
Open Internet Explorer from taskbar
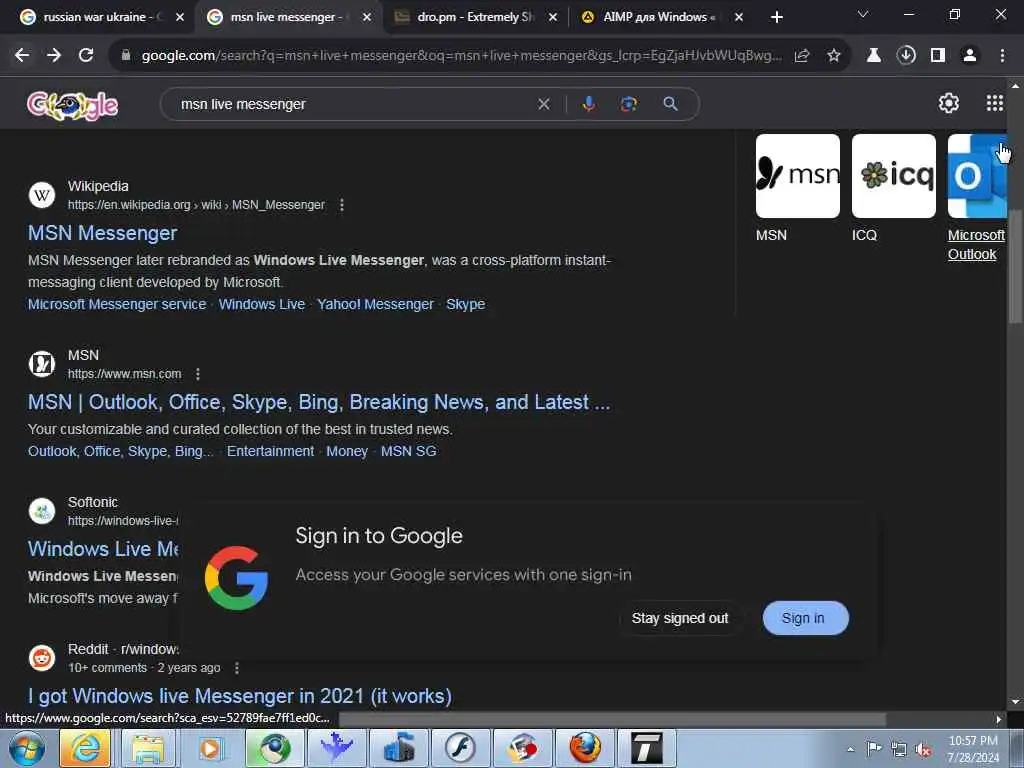(85, 748)
